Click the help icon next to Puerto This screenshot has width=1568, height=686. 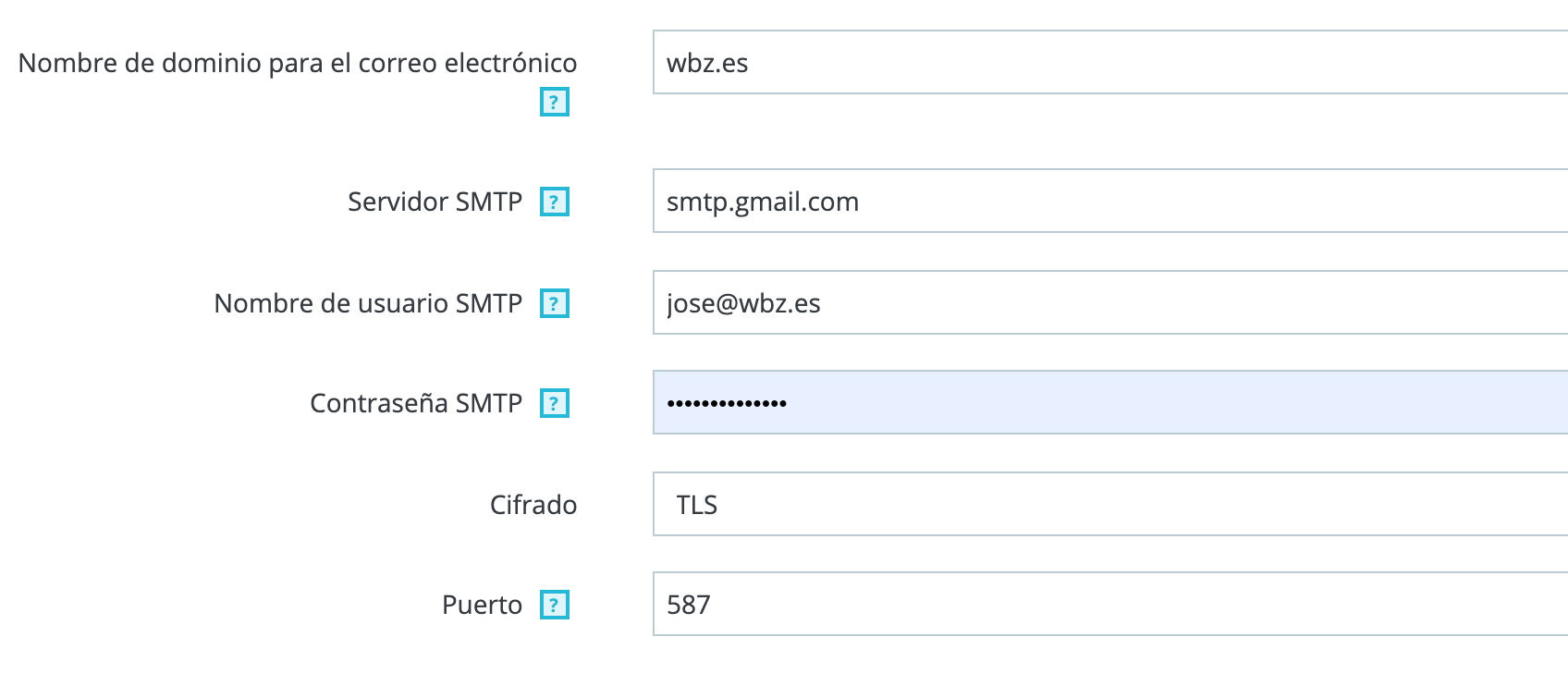[554, 605]
